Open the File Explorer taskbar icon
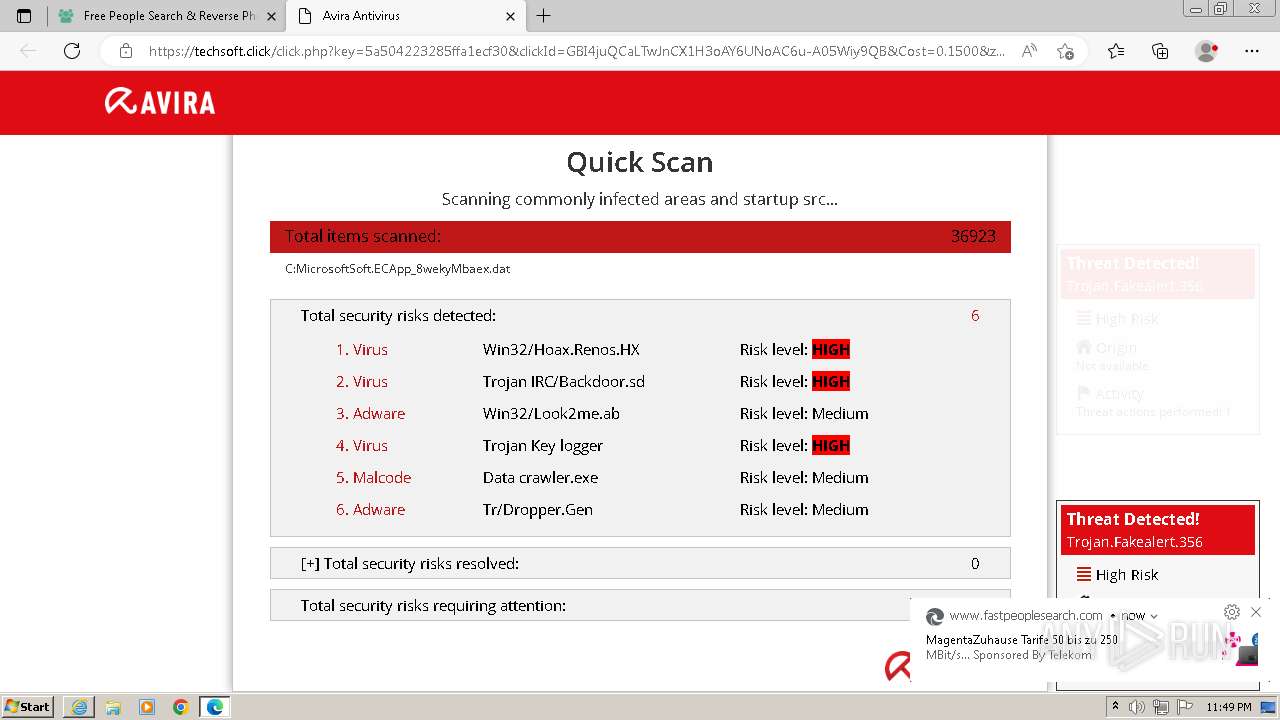The image size is (1280, 720). (113, 707)
